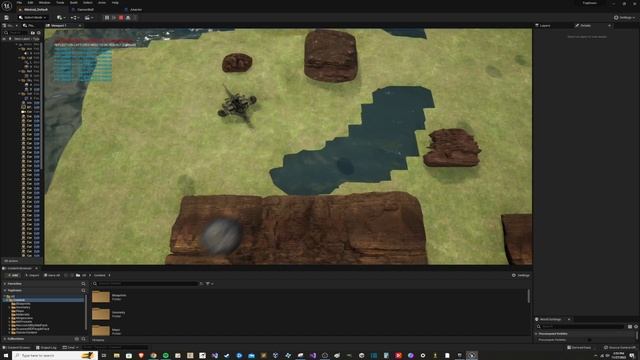Screen dimensions: 640x360
Task: Open Content Browser Settings on the right
Action: pyautogui.click(x=521, y=275)
